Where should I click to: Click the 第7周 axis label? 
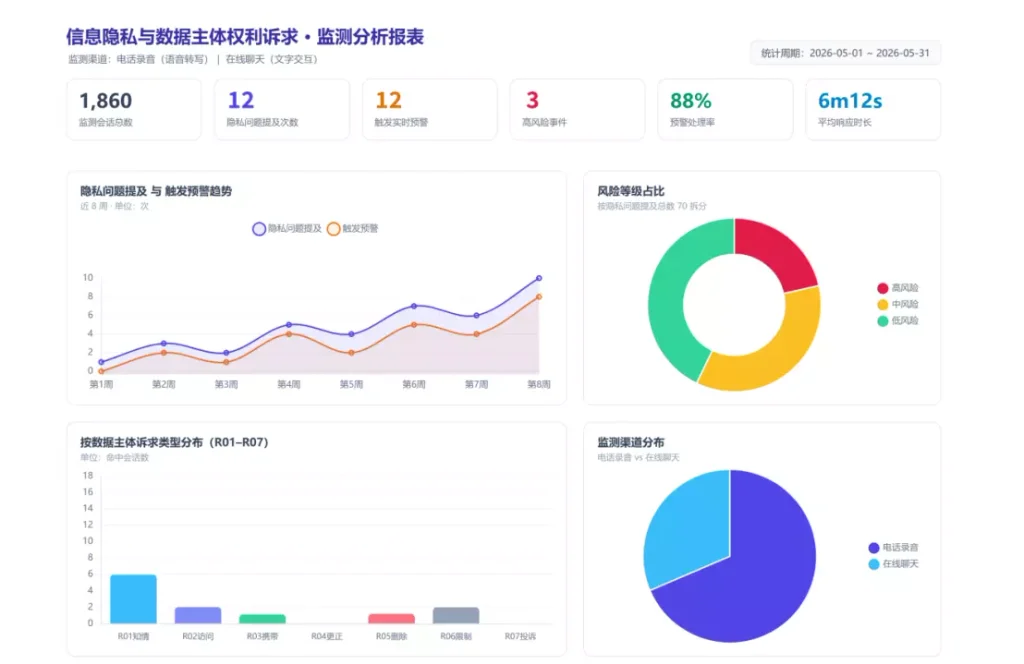(x=476, y=385)
